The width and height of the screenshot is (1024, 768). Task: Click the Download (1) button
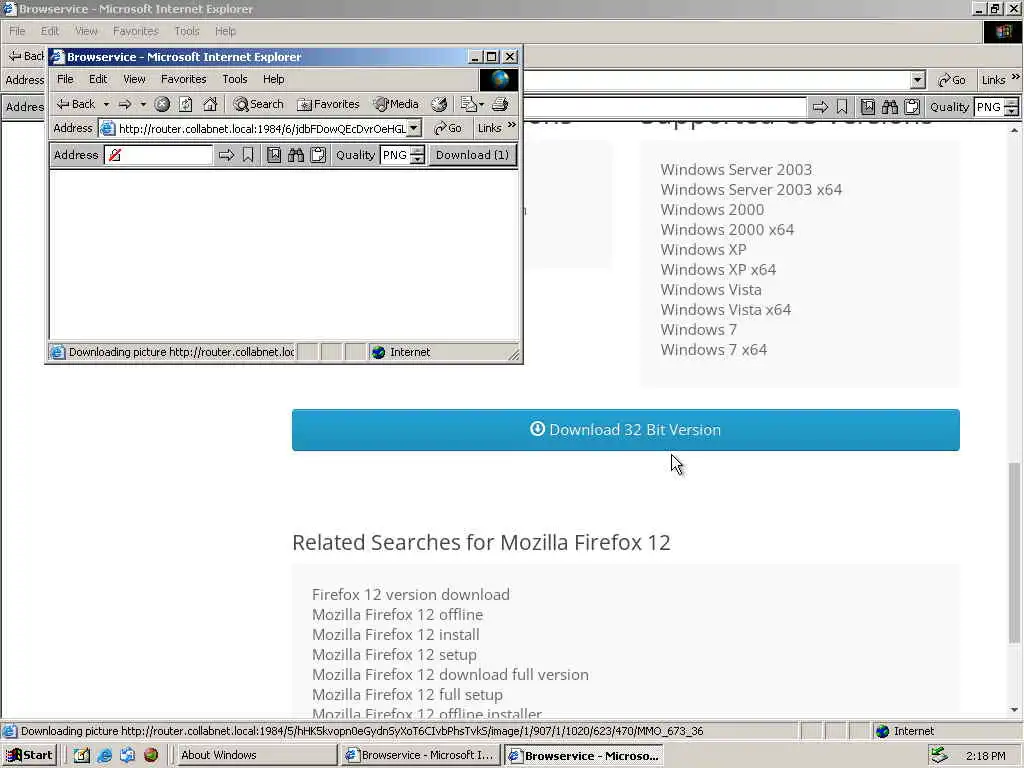point(472,155)
